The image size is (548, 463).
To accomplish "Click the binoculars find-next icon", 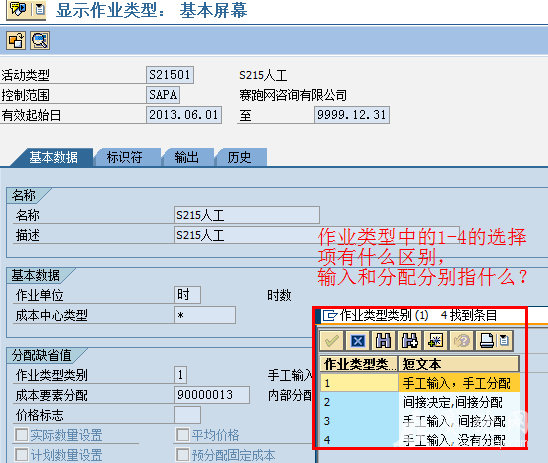I will click(x=409, y=340).
